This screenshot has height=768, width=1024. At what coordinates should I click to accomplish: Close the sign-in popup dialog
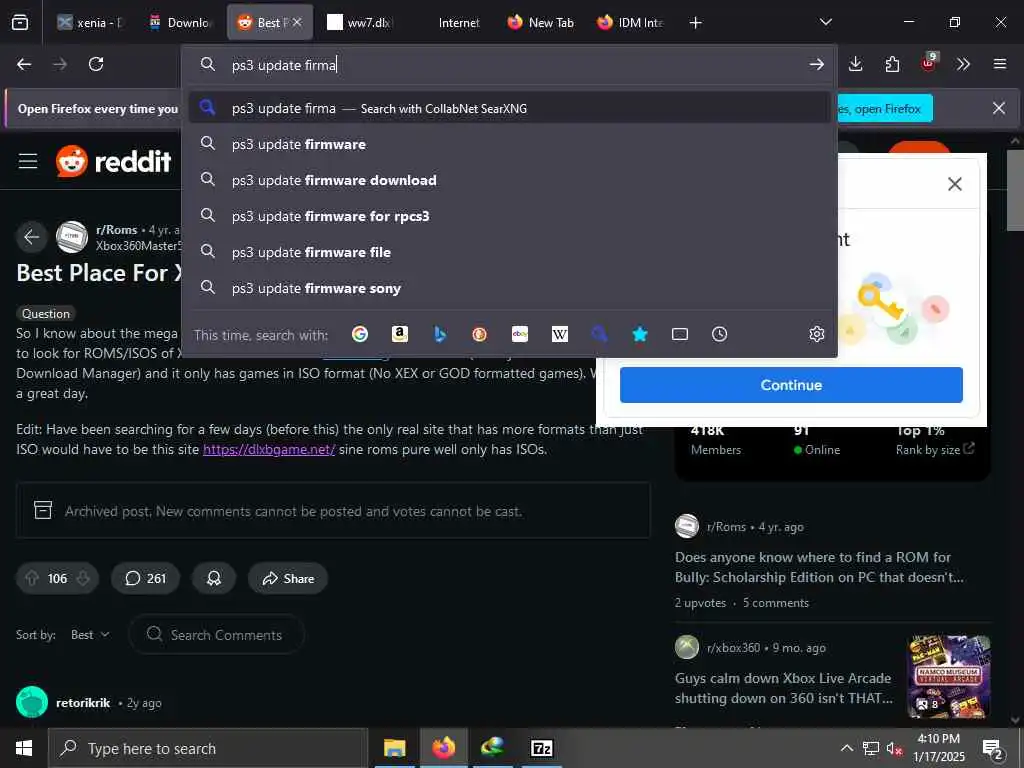click(x=954, y=184)
